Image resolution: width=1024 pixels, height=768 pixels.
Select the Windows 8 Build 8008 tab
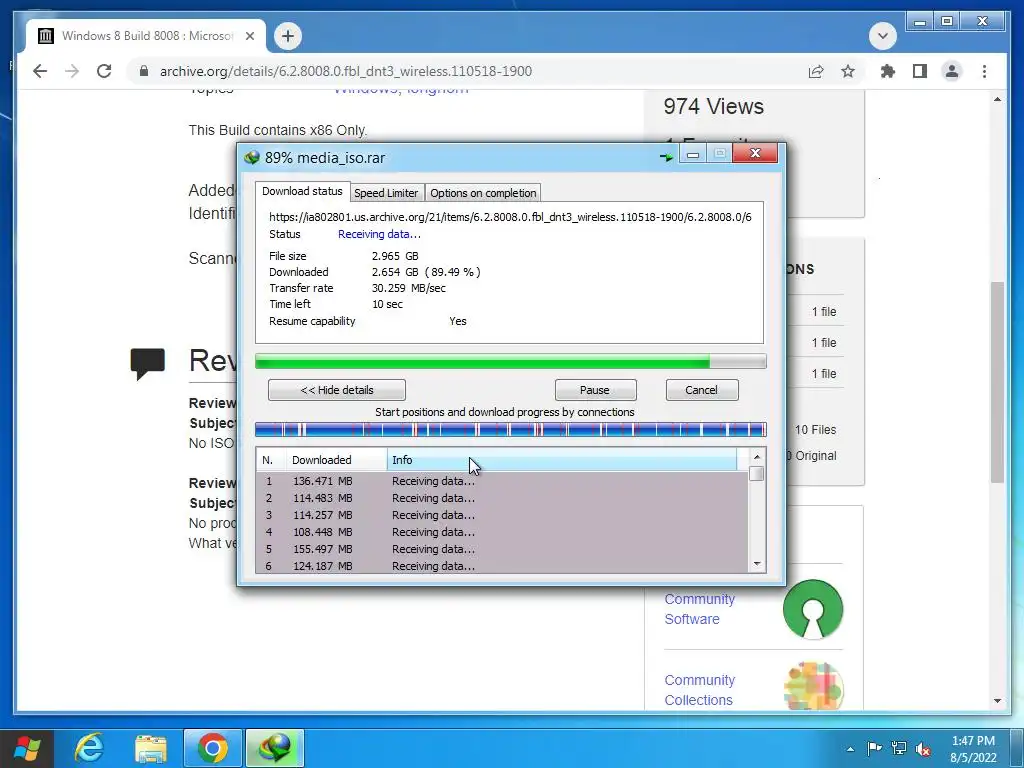(x=146, y=36)
